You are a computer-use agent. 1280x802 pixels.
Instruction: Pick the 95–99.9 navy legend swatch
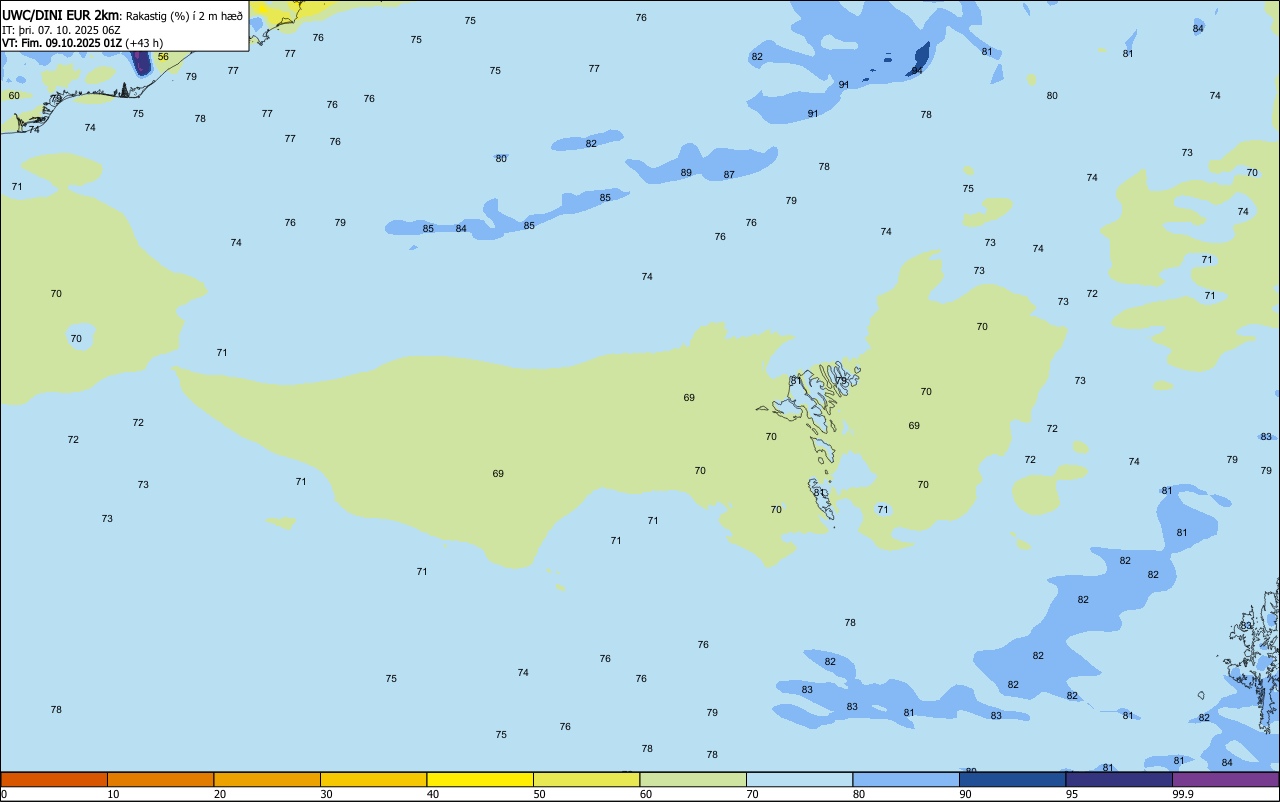click(x=1119, y=779)
